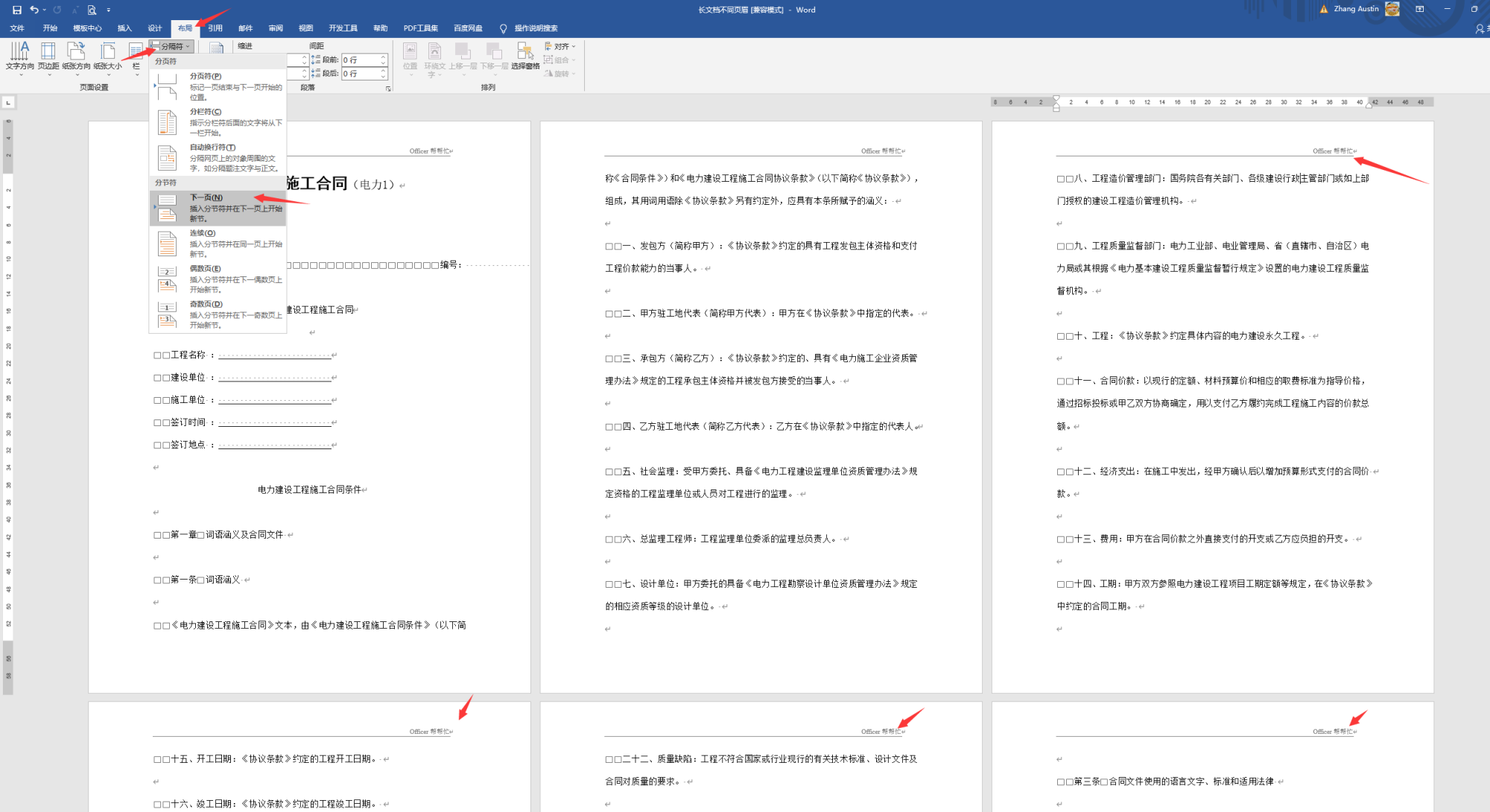This screenshot has width=1490, height=812.
Task: Select the 对齐 align objects icon
Action: tap(560, 46)
